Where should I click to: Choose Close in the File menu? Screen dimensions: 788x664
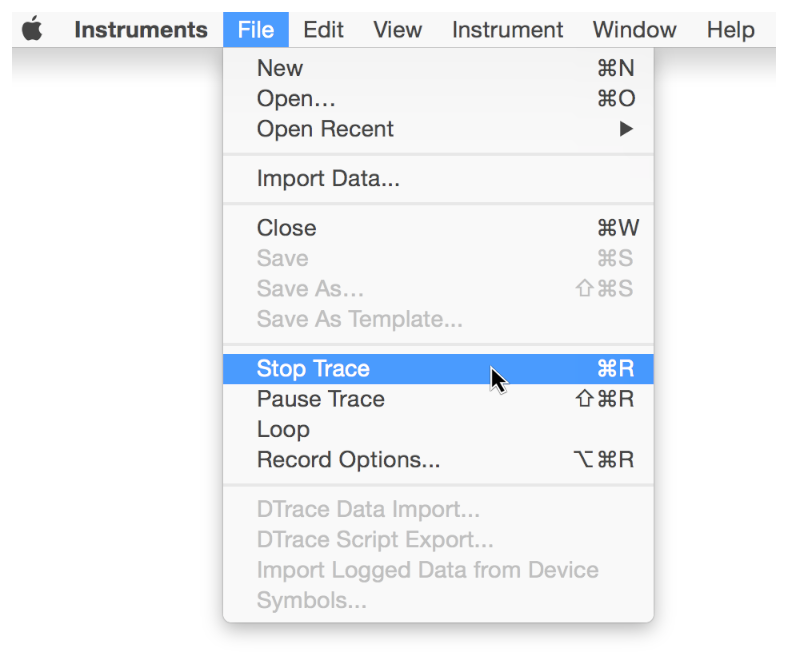286,228
